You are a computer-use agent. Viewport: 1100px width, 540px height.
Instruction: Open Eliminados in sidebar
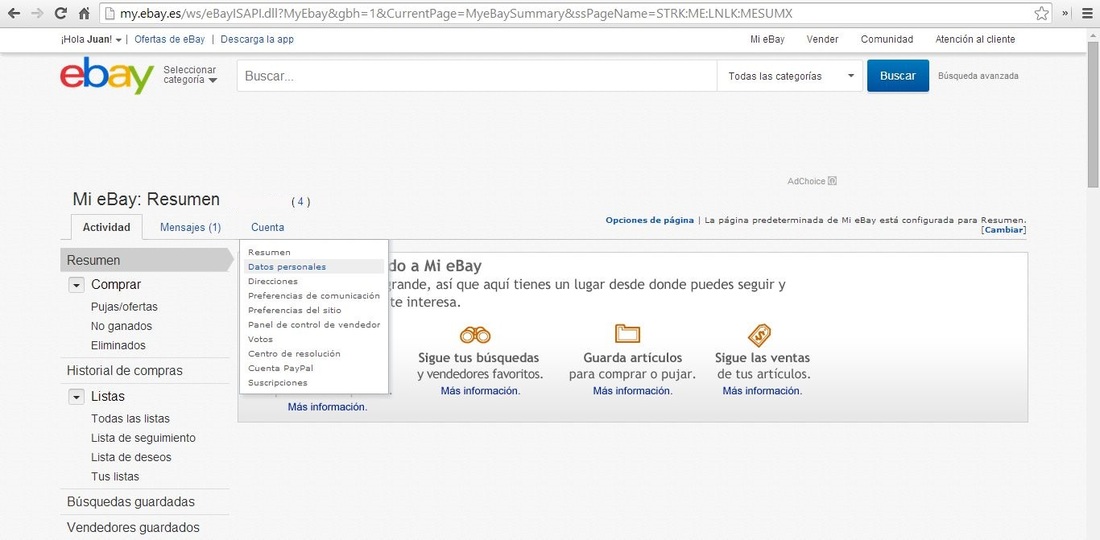coord(118,346)
